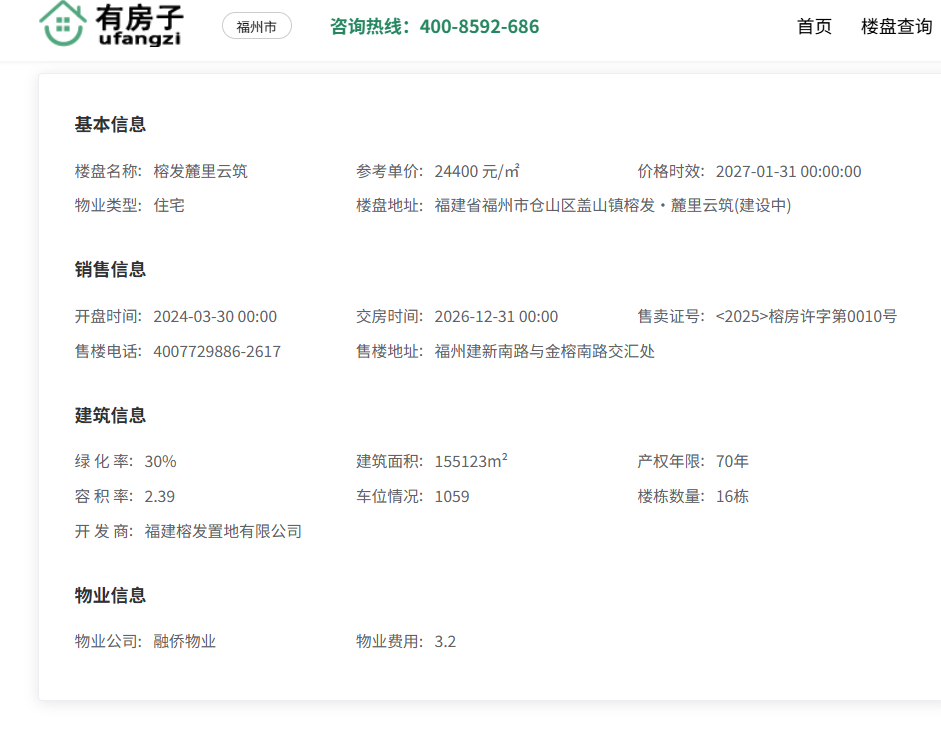Go to the 首页 nav item

coord(814,27)
